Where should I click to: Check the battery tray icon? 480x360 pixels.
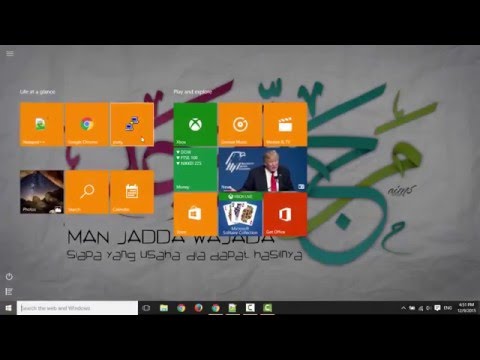[412, 308]
